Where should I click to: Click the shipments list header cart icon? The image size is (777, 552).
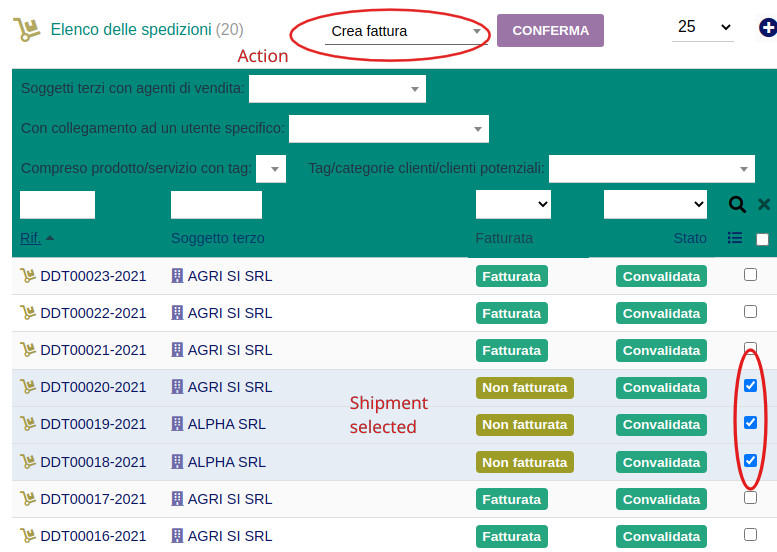(x=26, y=30)
